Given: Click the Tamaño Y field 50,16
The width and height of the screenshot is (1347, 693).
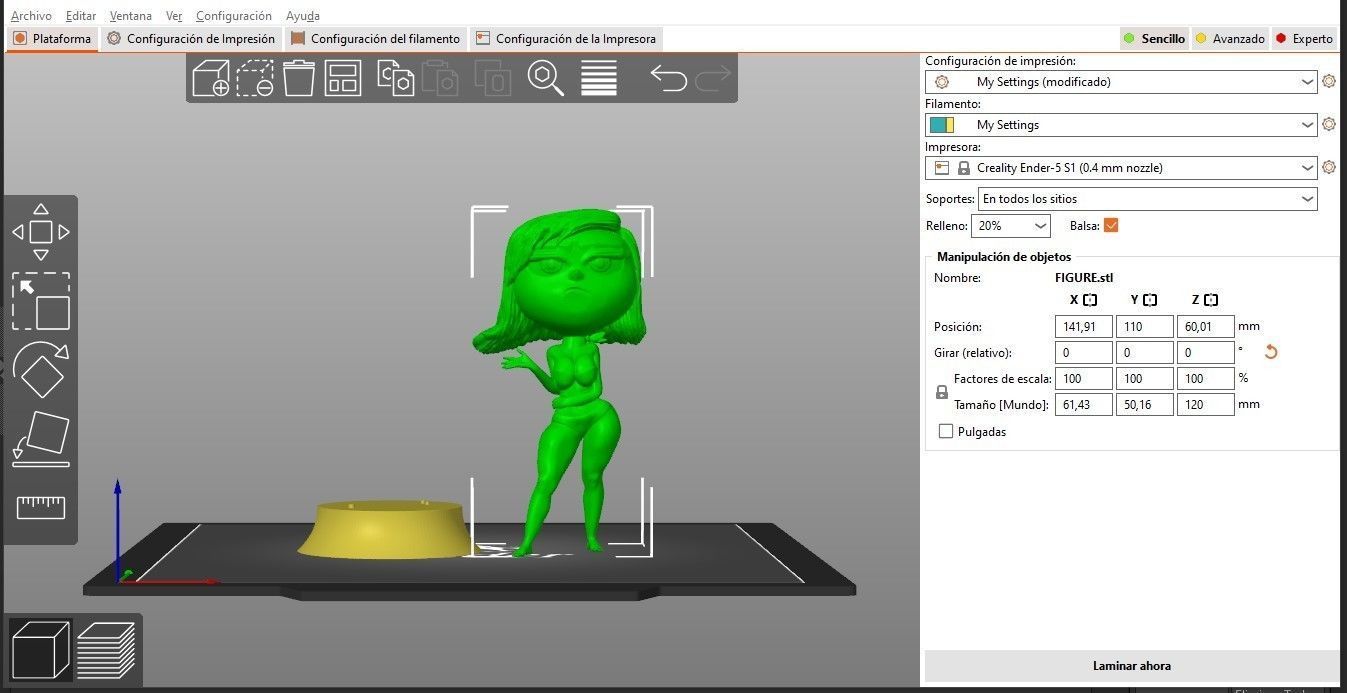Looking at the screenshot, I should click(x=1144, y=404).
